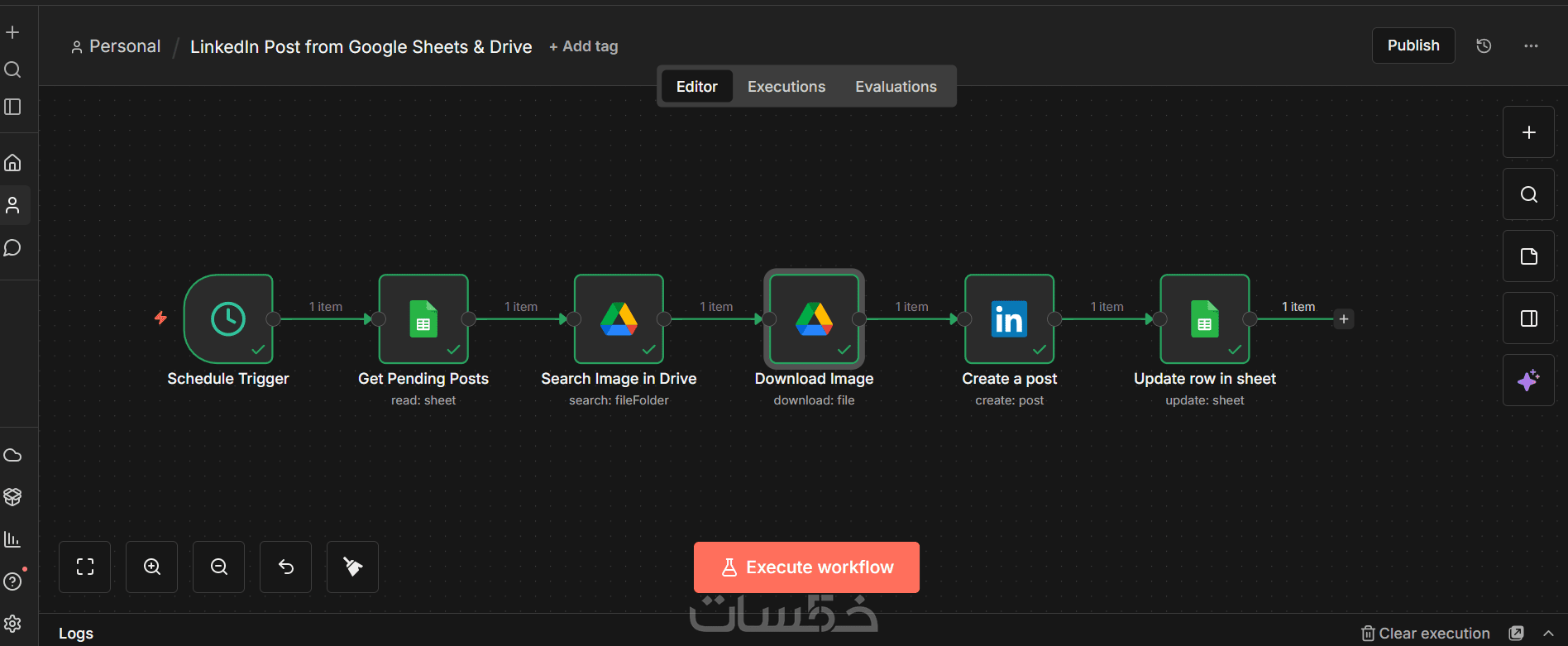The image size is (1568, 646).
Task: Select the Get Pending Posts Google Sheets node
Action: (x=423, y=319)
